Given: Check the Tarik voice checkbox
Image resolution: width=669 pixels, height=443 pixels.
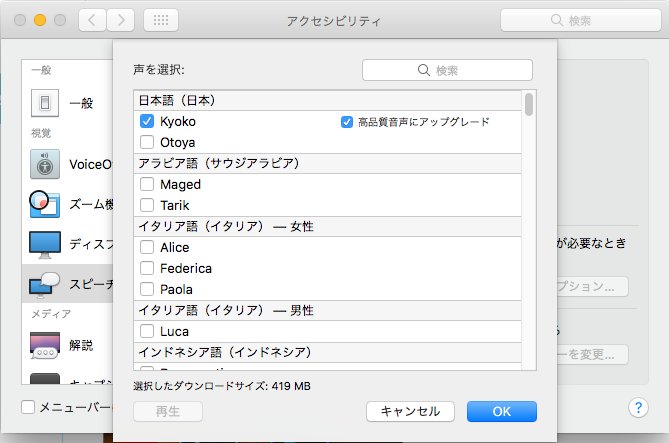Looking at the screenshot, I should point(147,205).
